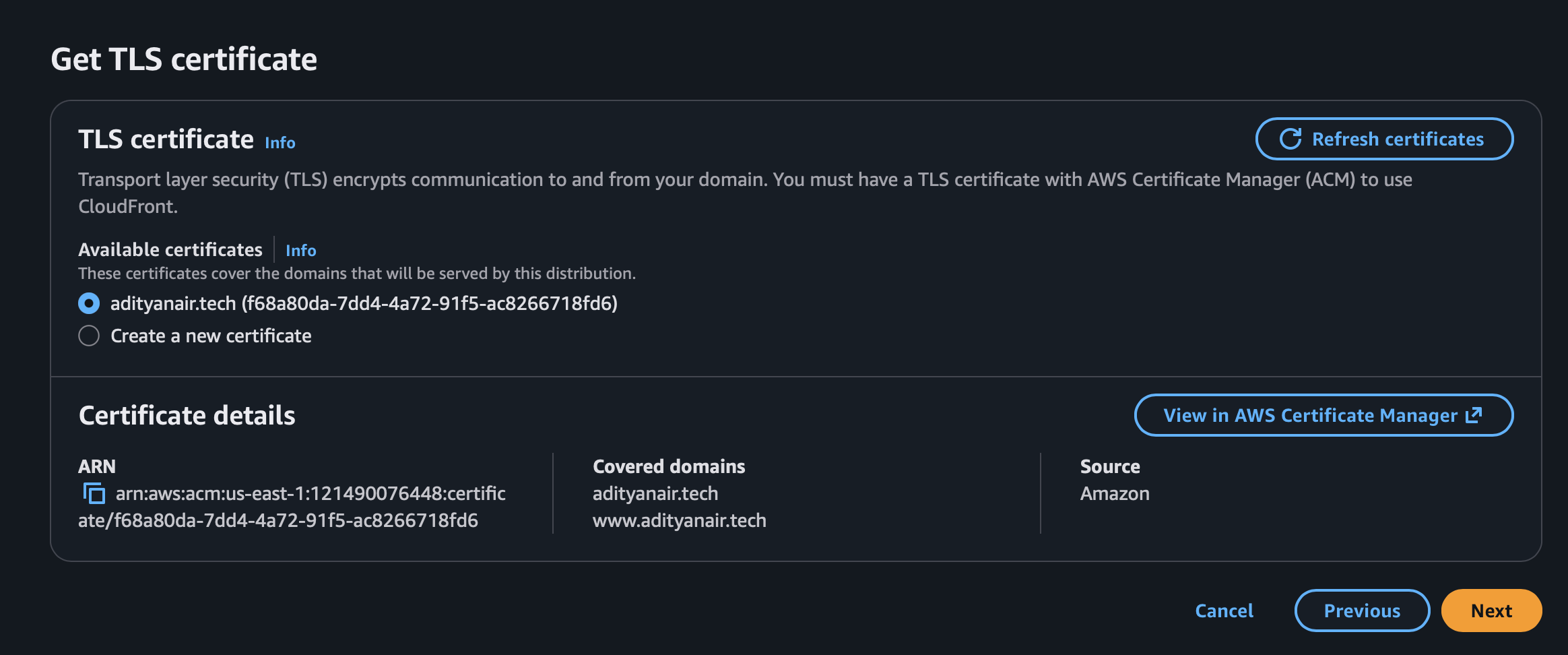Click the Amazon source value
The height and width of the screenshot is (655, 1568).
[x=1115, y=494]
